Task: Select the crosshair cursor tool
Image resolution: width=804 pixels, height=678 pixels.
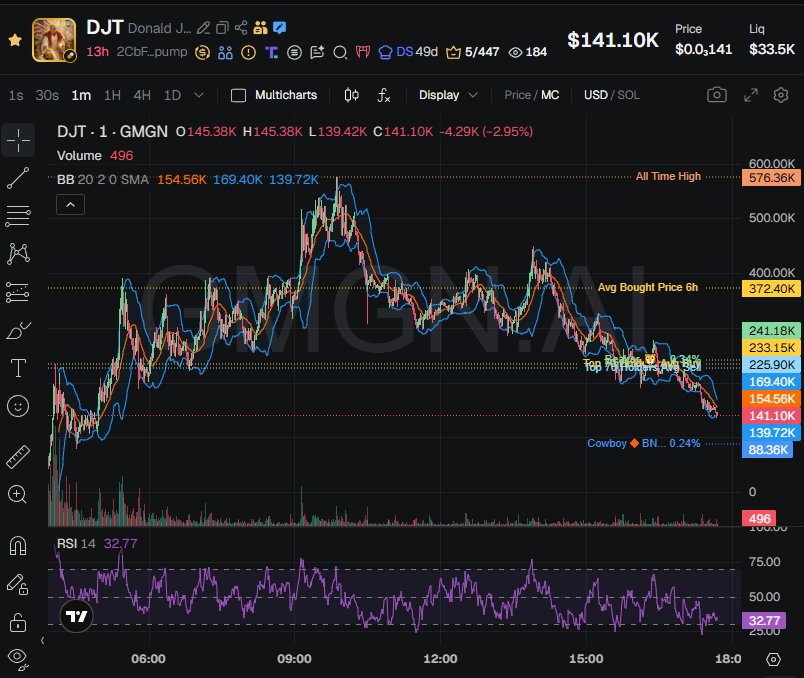Action: coord(18,140)
